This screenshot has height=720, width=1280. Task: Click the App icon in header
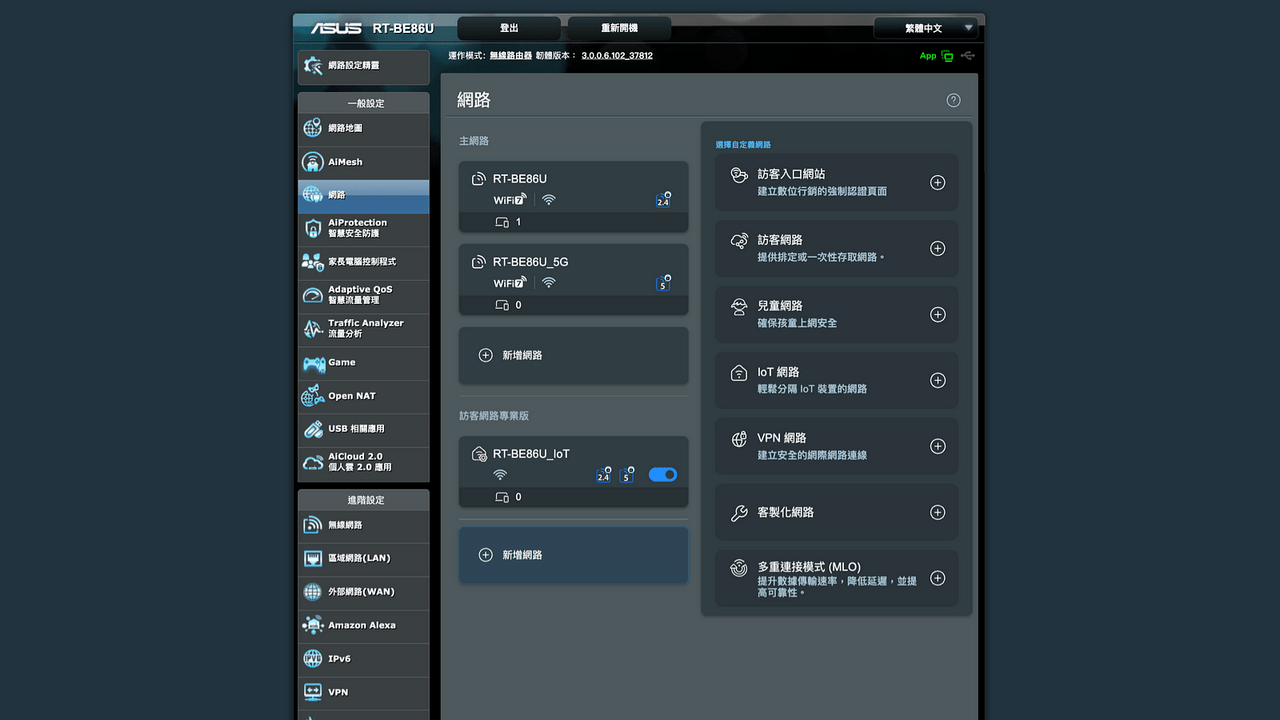(936, 56)
